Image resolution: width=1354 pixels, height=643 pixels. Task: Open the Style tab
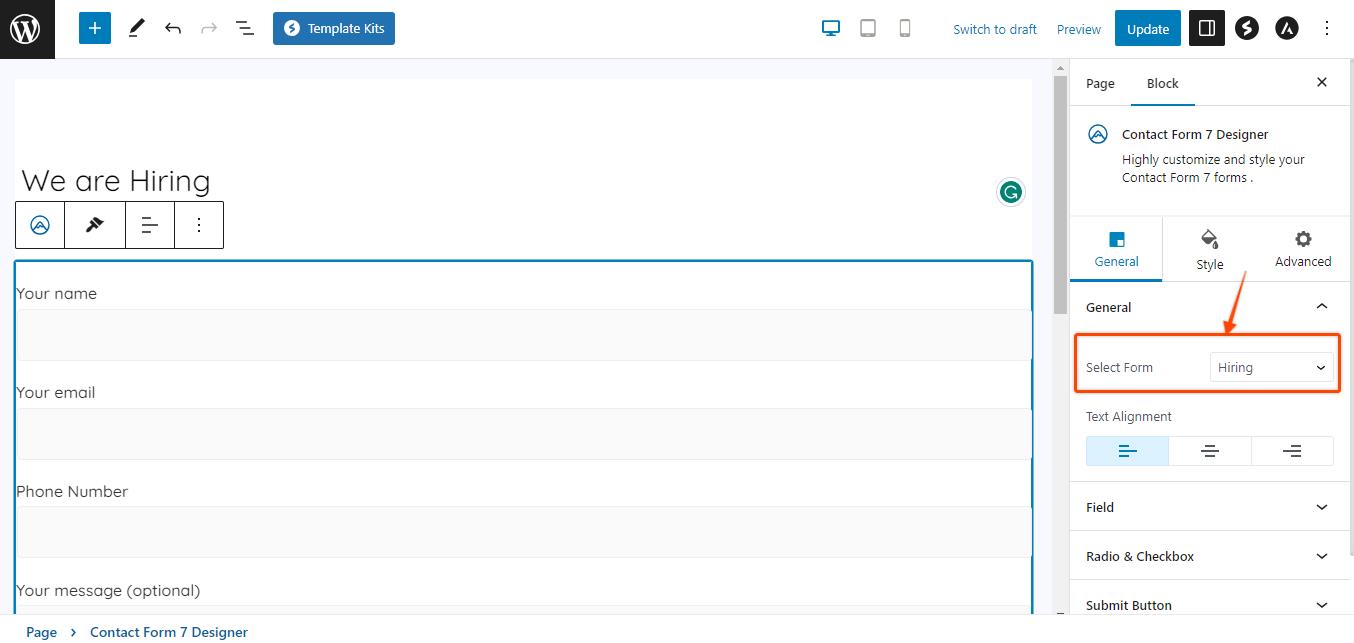pyautogui.click(x=1209, y=250)
